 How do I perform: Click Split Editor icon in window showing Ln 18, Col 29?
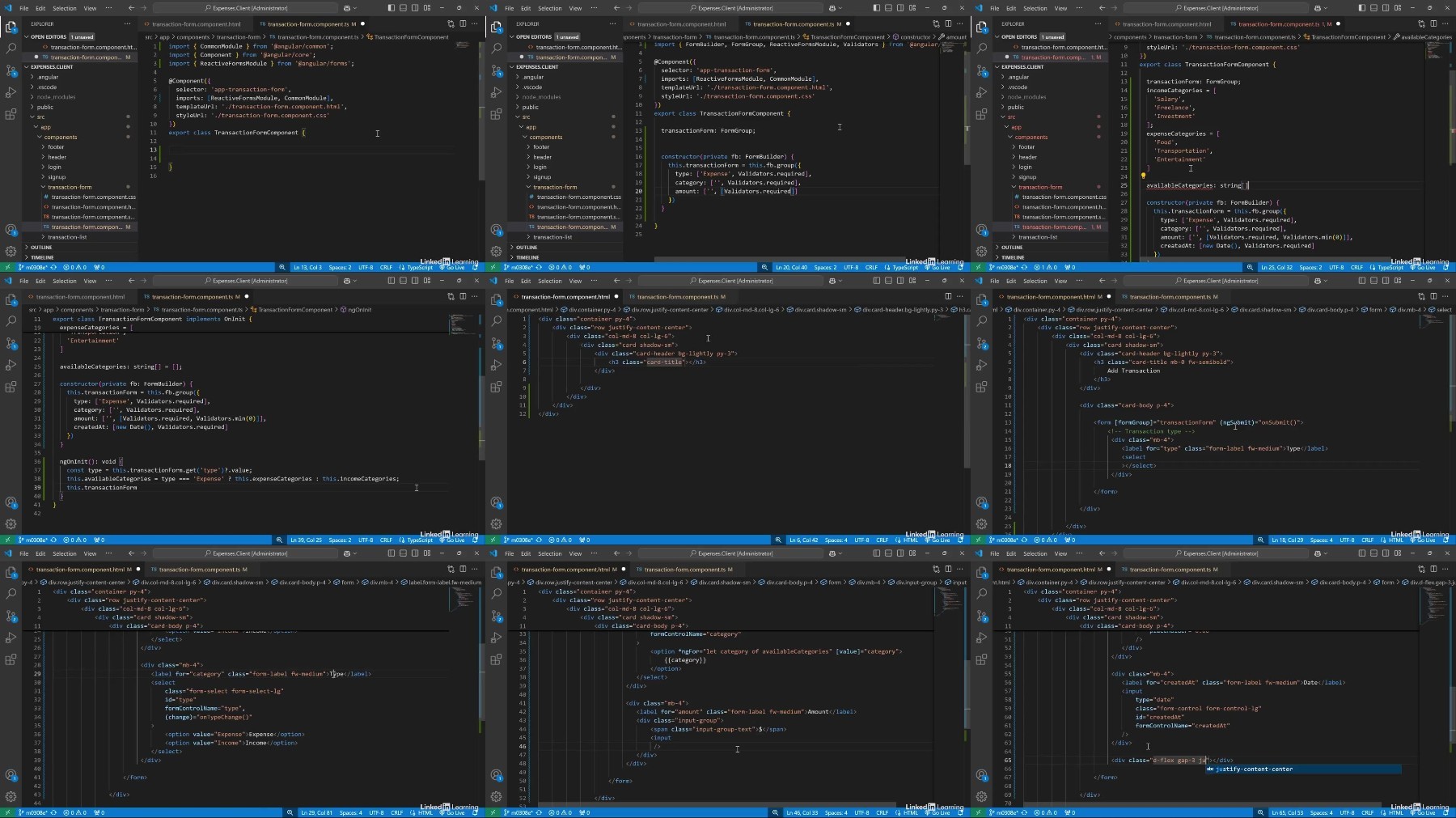coord(1433,296)
